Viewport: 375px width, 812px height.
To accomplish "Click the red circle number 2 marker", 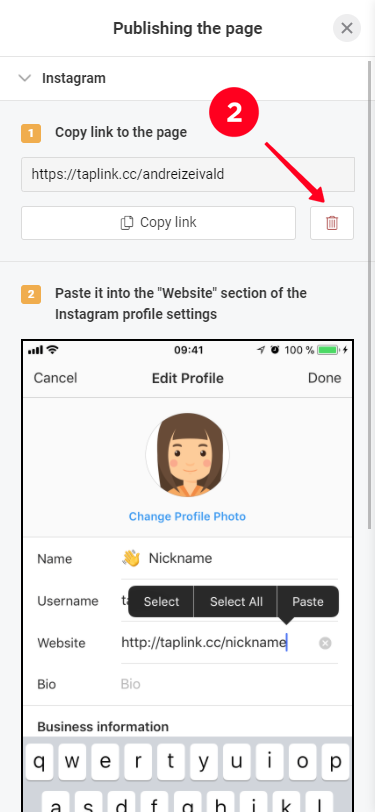I will coord(234,113).
